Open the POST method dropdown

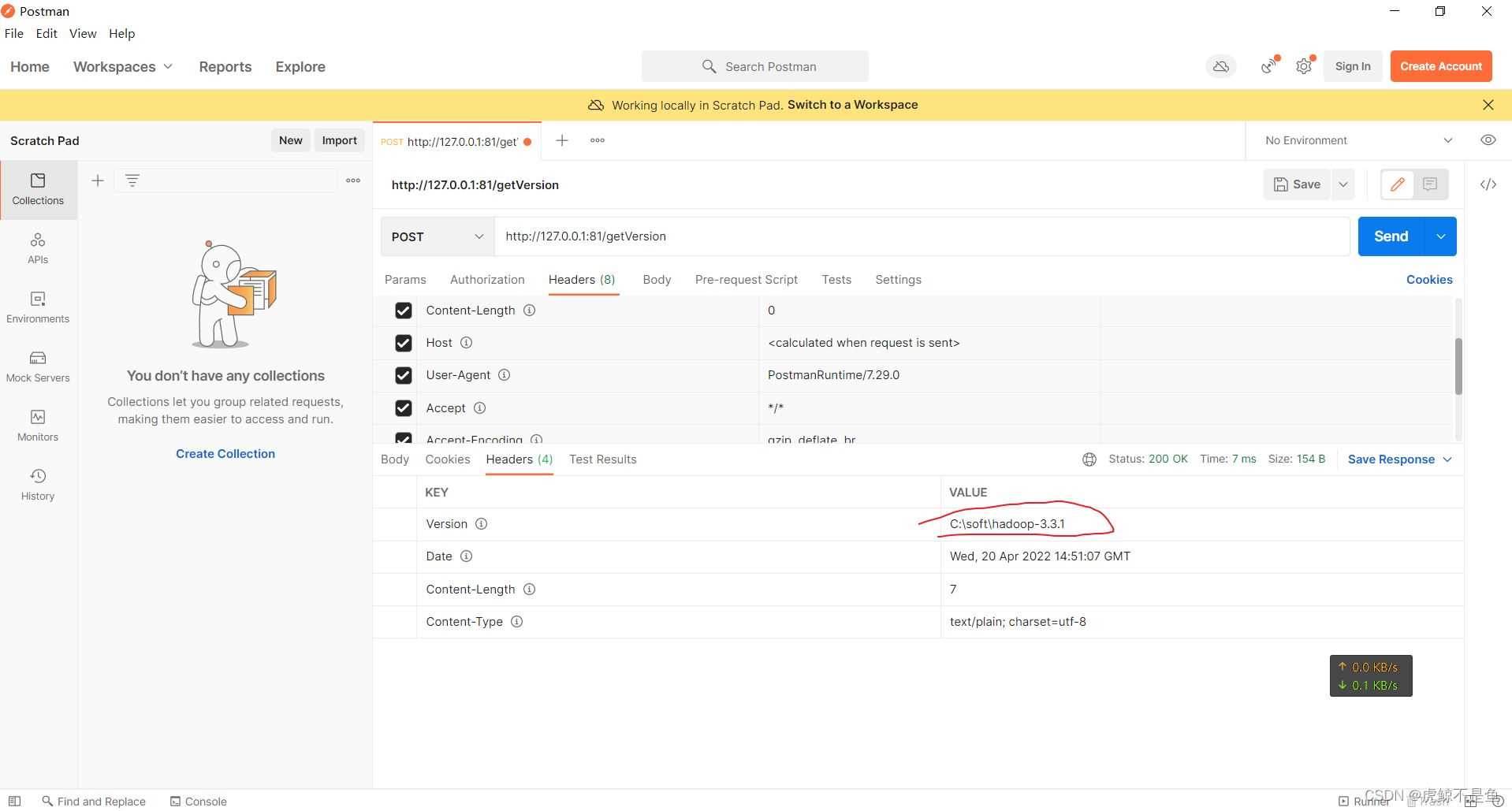[x=438, y=236]
